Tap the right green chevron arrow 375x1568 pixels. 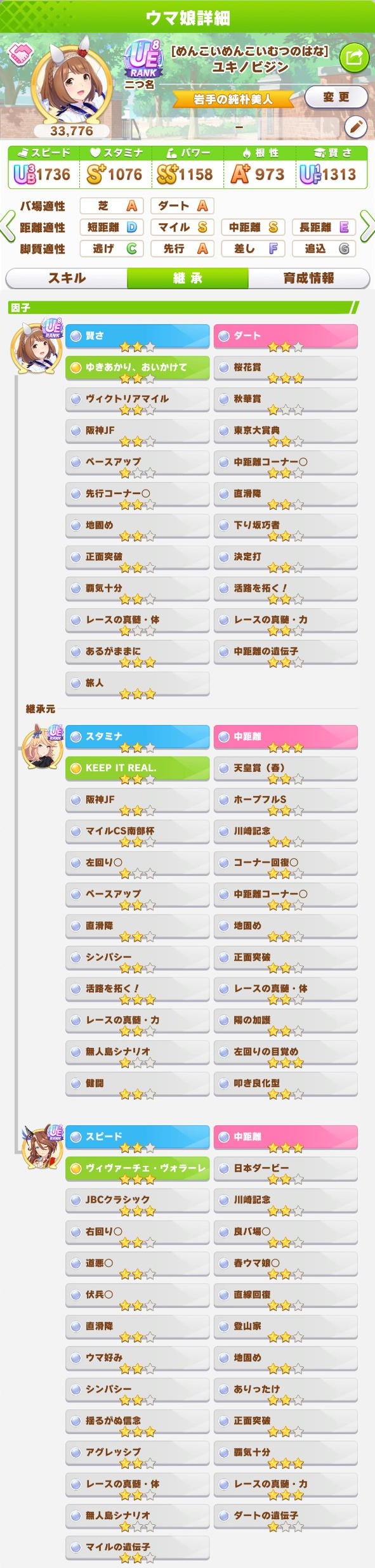(x=367, y=226)
